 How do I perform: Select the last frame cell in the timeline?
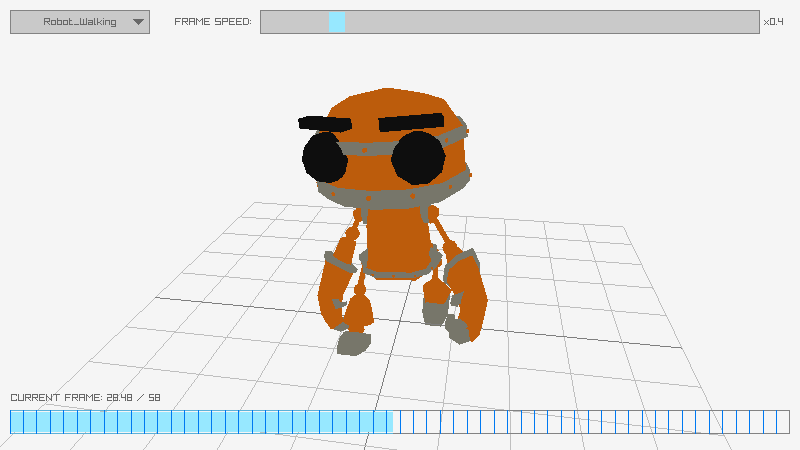tap(783, 422)
